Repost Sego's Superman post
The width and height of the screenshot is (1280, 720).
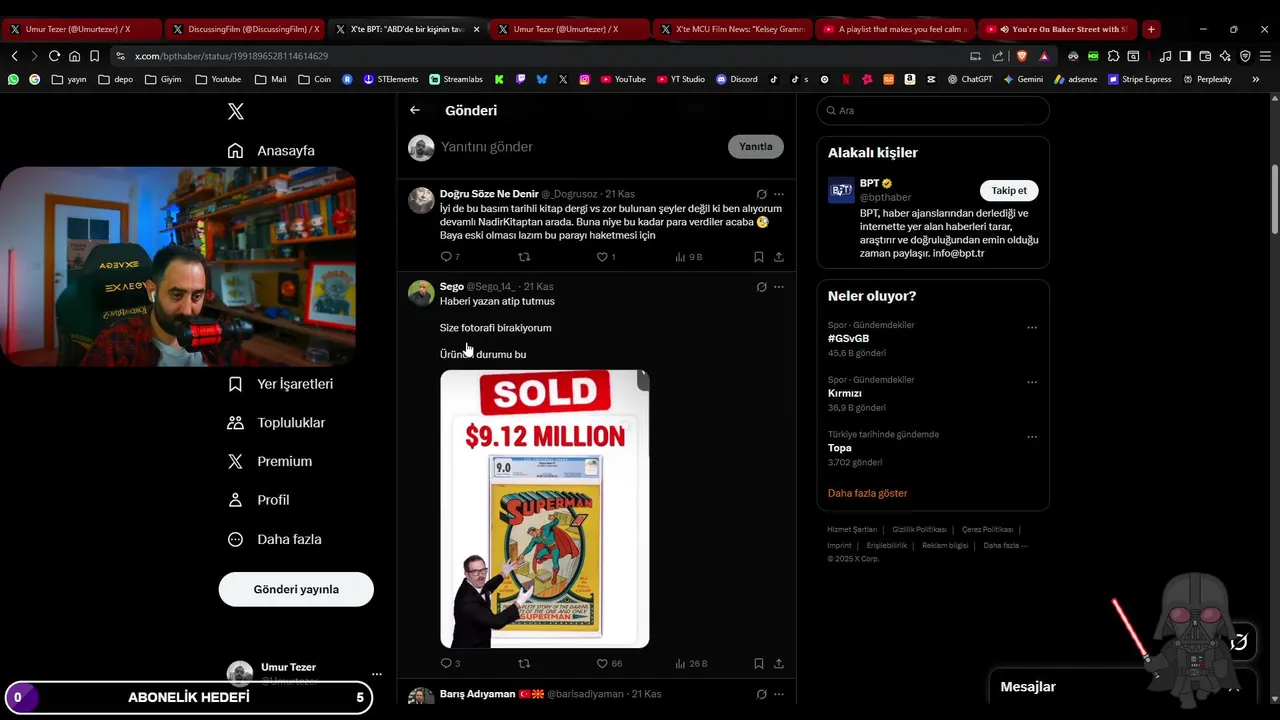524,663
